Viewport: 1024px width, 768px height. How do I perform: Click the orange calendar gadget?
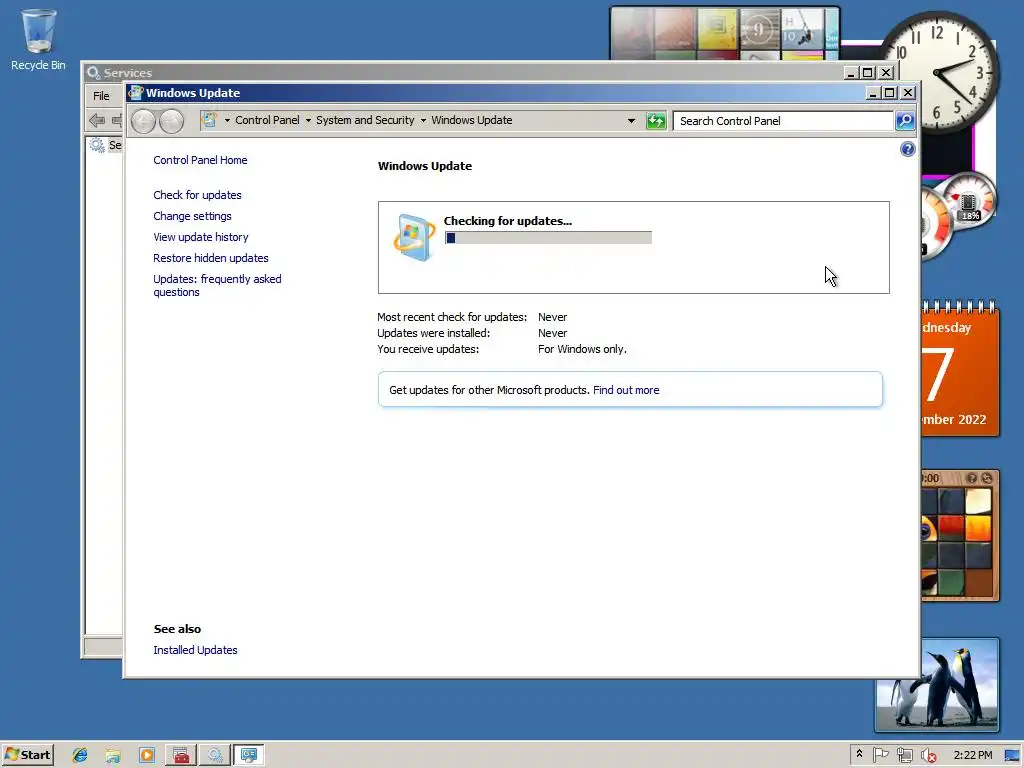[960, 370]
